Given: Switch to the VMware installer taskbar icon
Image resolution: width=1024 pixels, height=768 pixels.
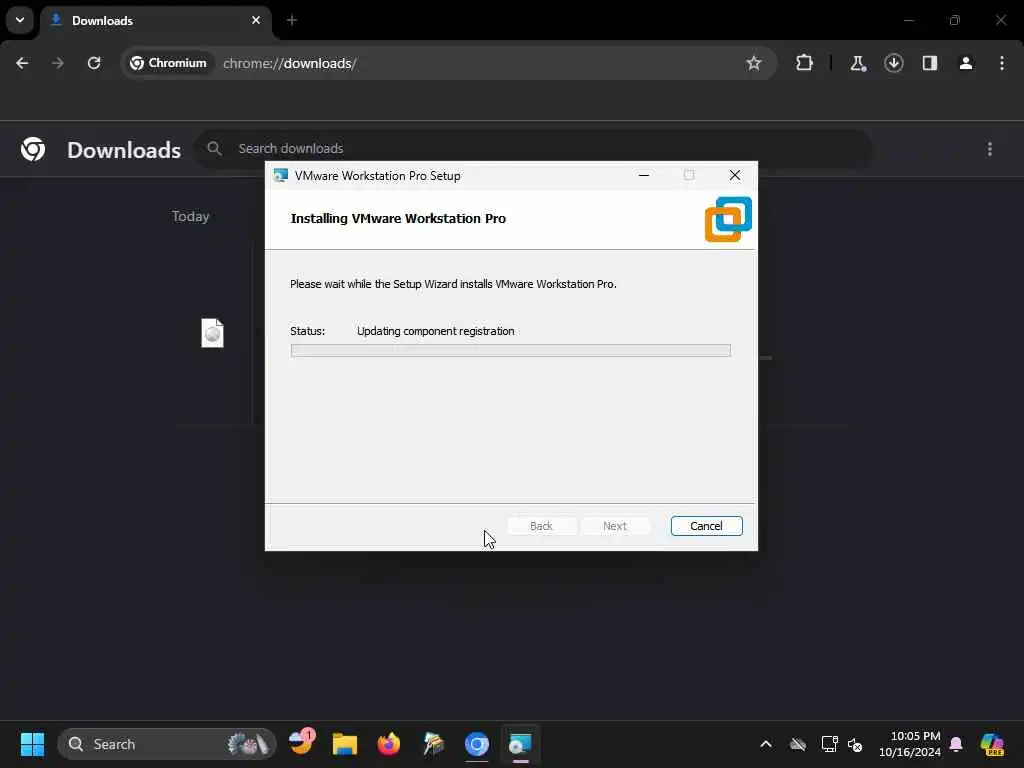Looking at the screenshot, I should pos(520,744).
